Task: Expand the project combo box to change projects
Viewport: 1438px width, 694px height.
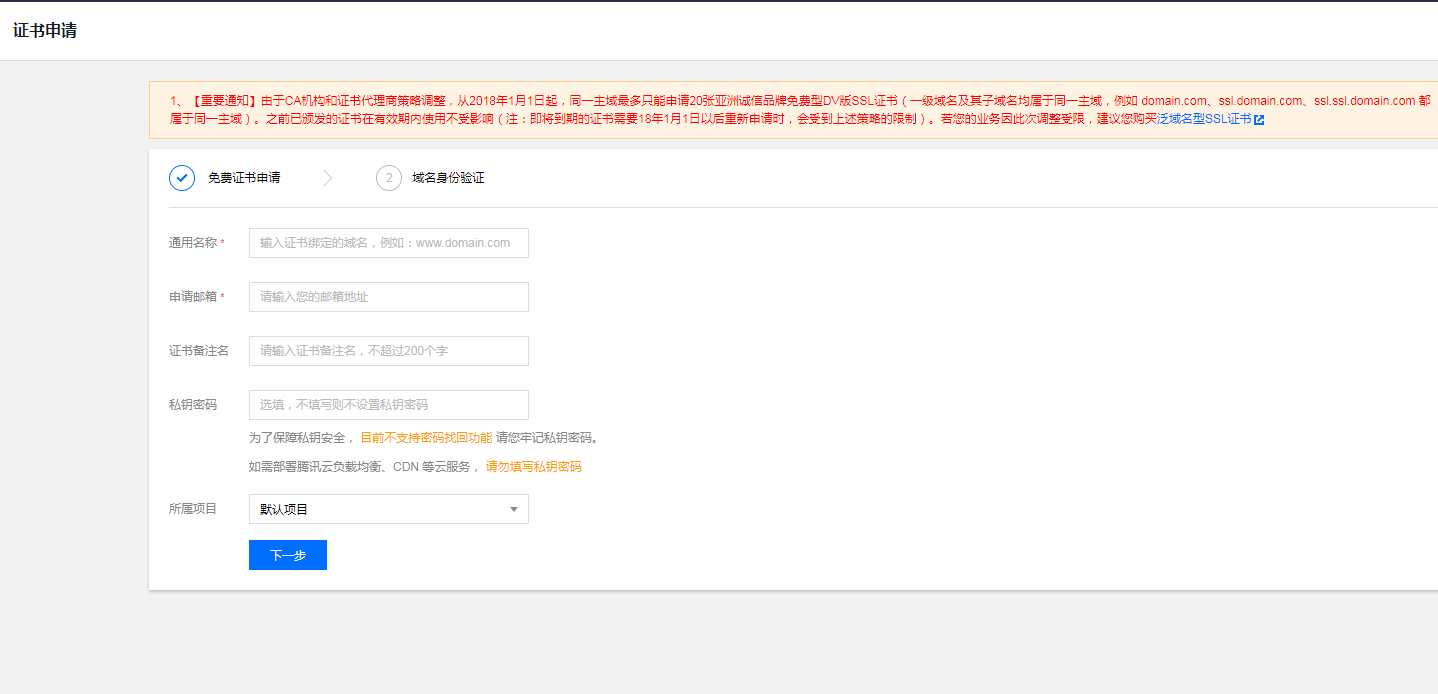Action: click(388, 508)
